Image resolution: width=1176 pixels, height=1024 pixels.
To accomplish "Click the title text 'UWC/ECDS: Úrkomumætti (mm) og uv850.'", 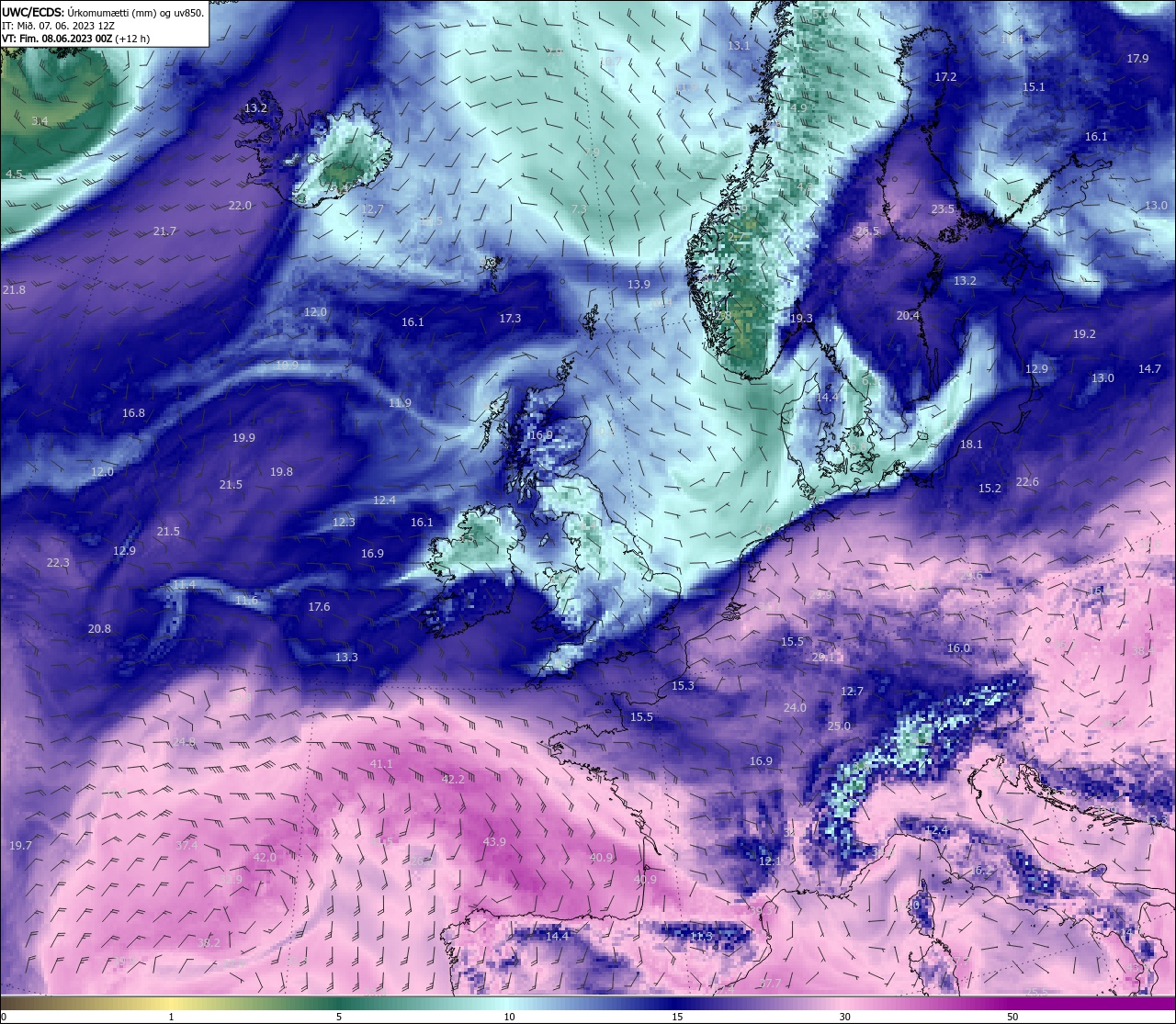I will click(103, 12).
